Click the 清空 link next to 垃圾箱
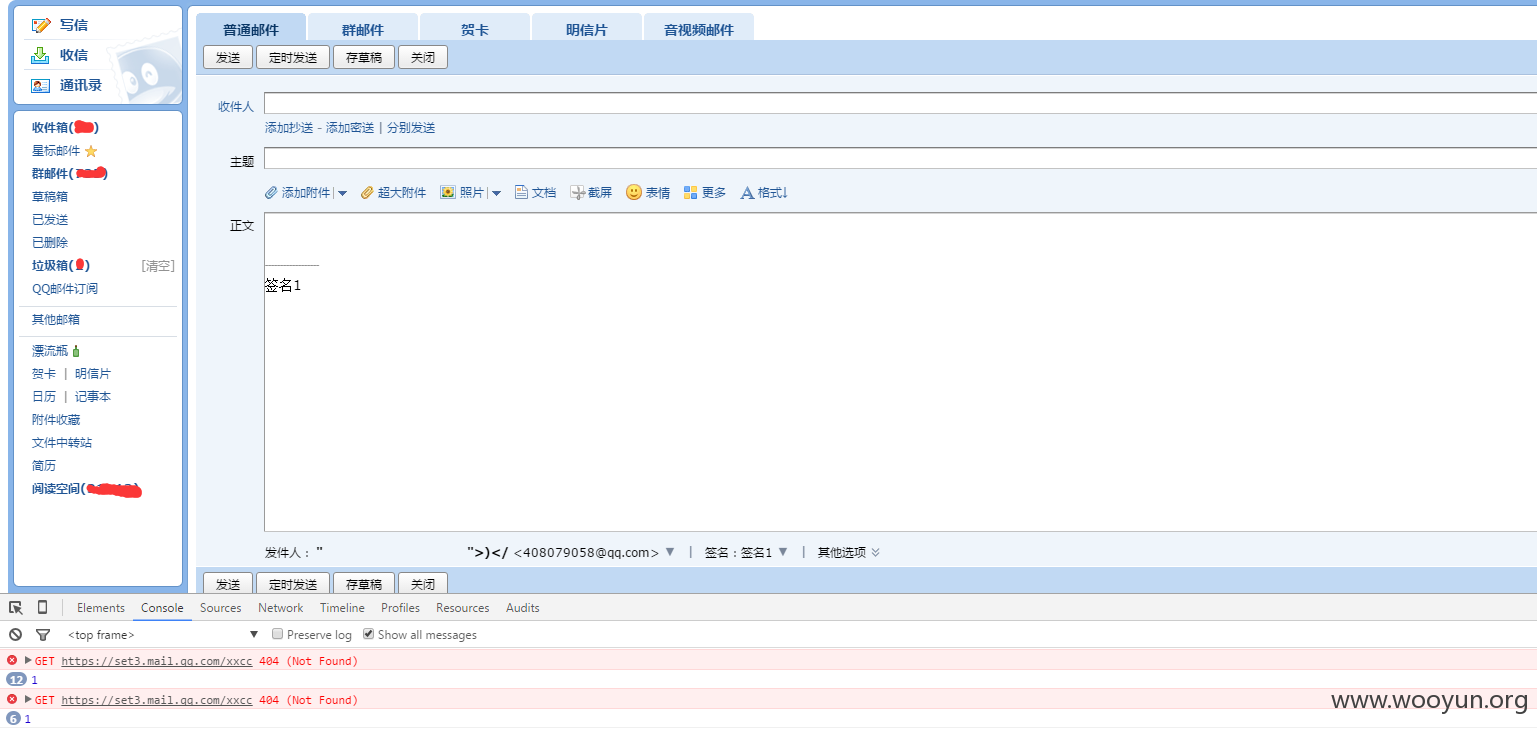1537x729 pixels. [x=158, y=266]
